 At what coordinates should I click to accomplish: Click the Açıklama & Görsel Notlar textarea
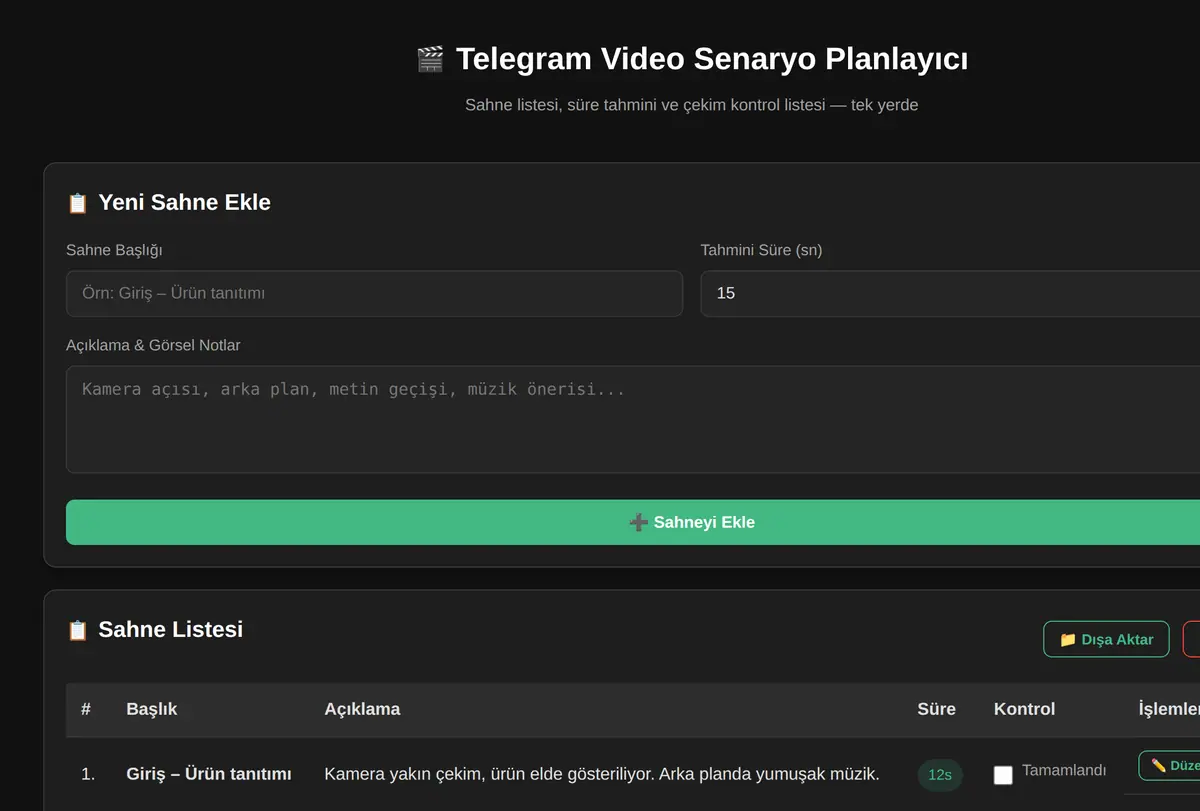pos(633,419)
